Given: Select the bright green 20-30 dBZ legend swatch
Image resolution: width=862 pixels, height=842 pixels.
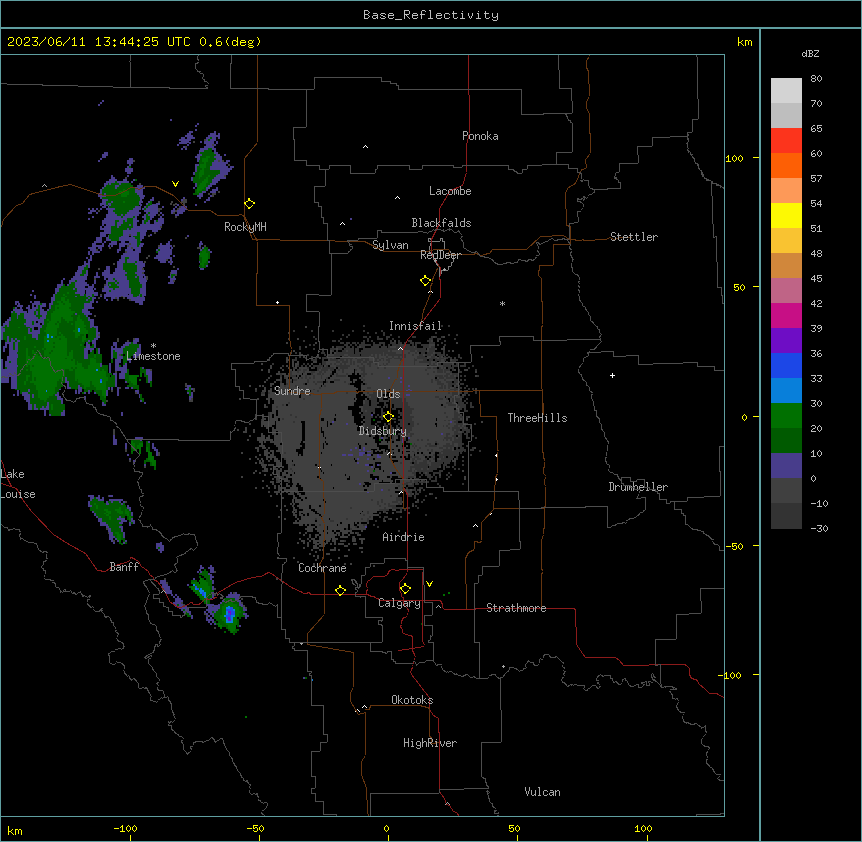Looking at the screenshot, I should coord(786,416).
